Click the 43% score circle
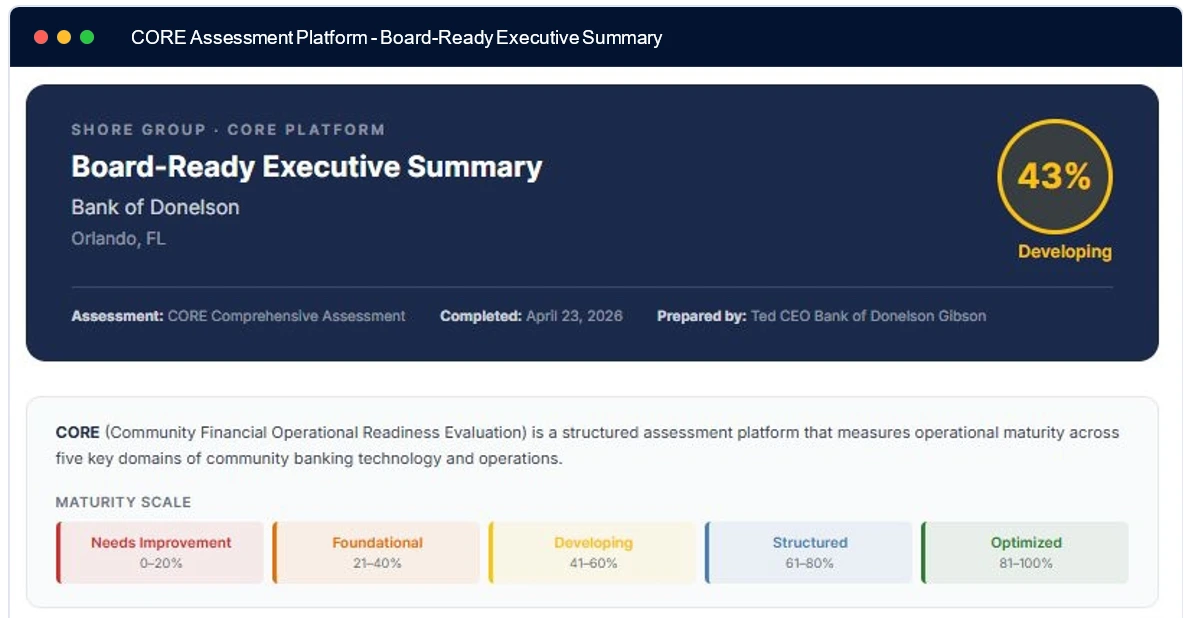This screenshot has height=618, width=1187. (x=1055, y=176)
